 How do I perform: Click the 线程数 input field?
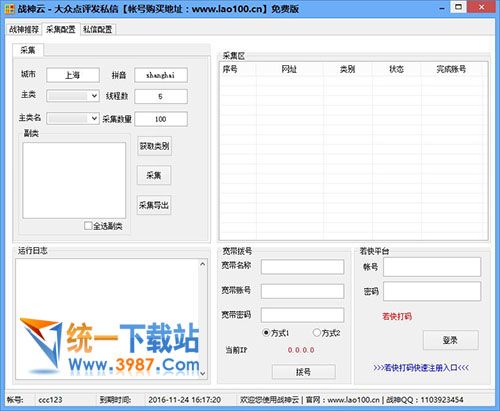(161, 96)
